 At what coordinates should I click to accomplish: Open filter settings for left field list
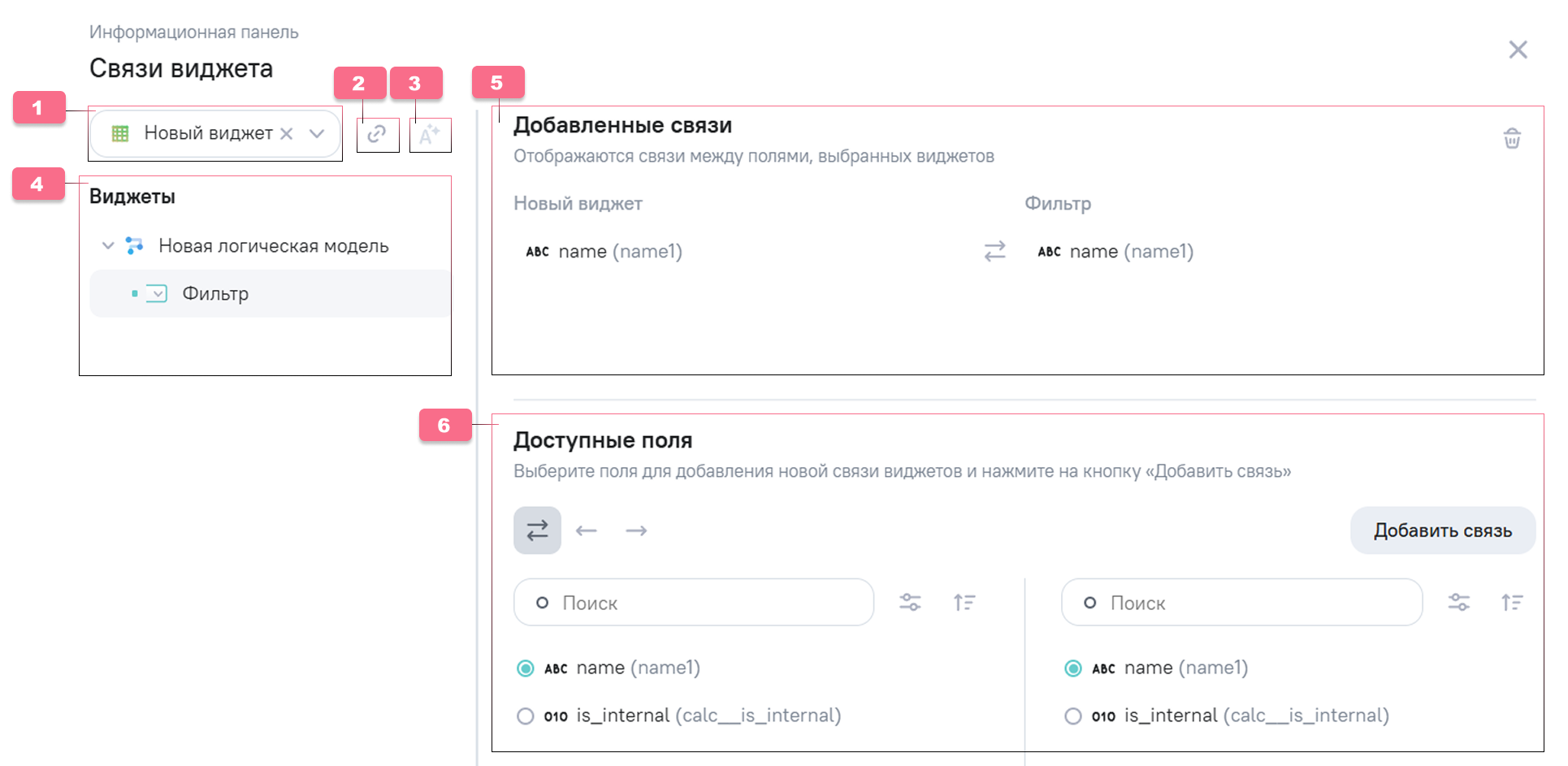[x=910, y=602]
